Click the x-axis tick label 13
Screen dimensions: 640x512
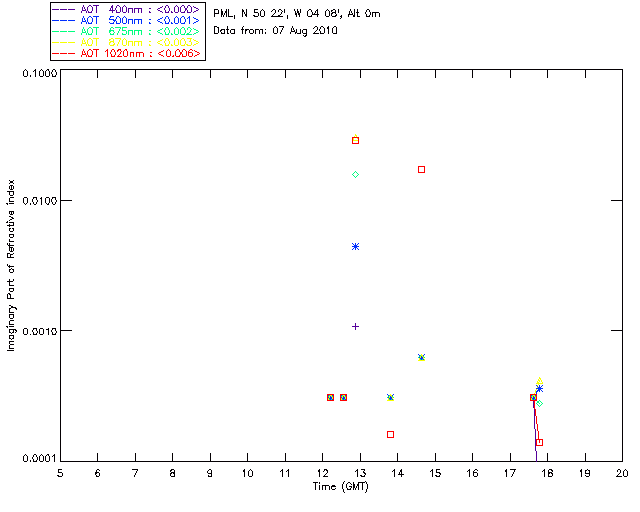(360, 473)
